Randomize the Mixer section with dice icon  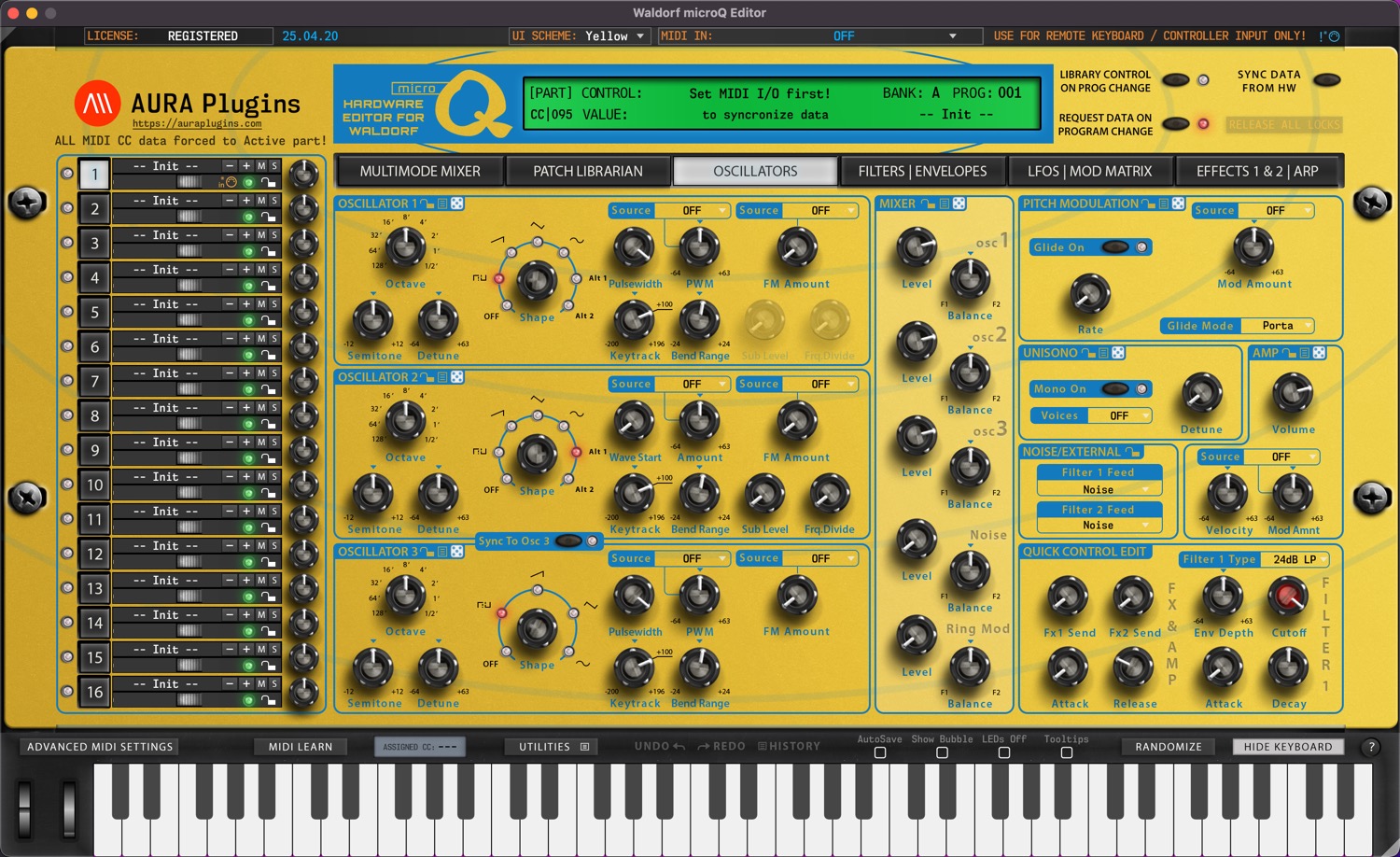tap(959, 204)
